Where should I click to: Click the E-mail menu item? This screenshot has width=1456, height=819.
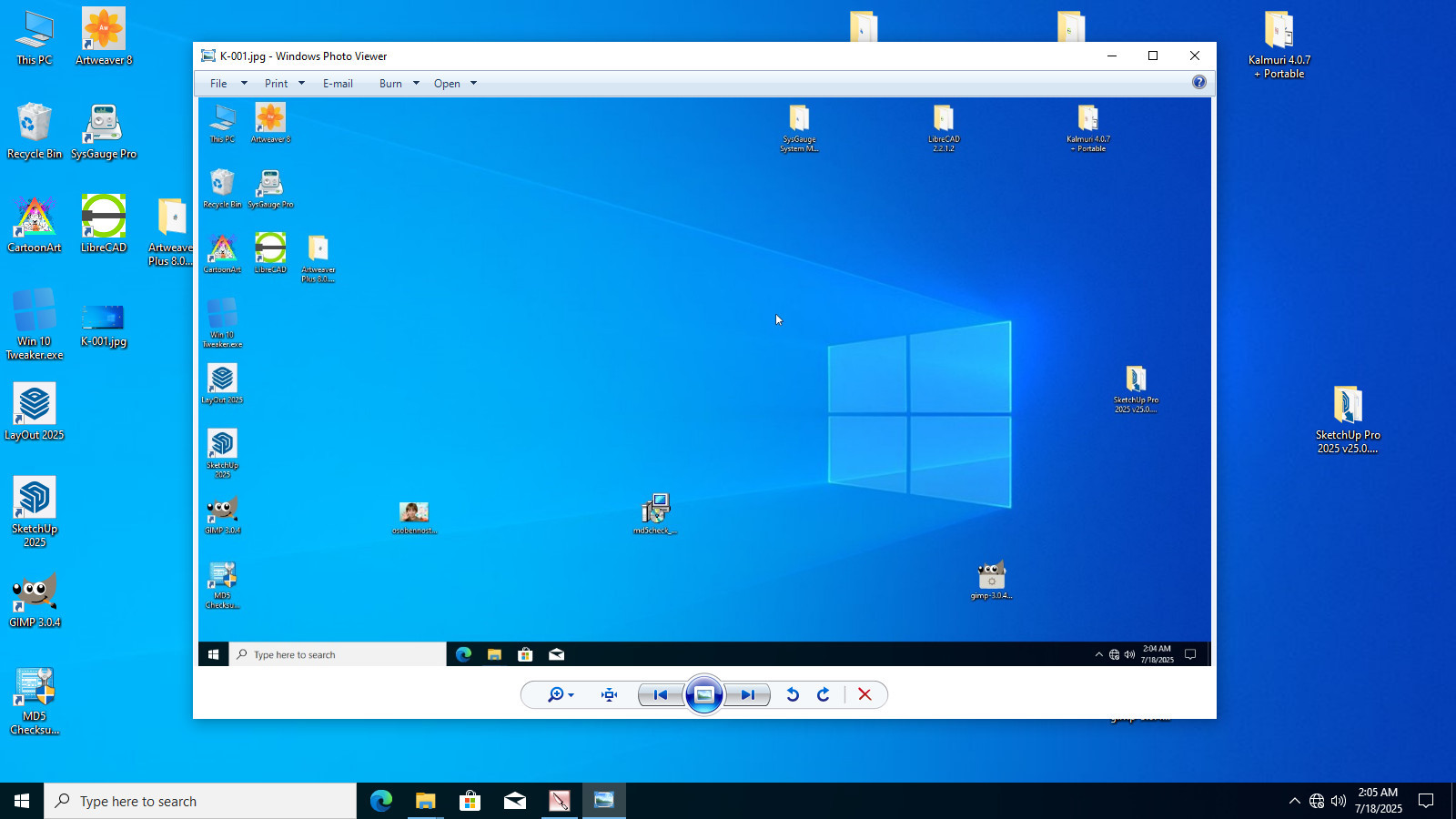tap(338, 84)
